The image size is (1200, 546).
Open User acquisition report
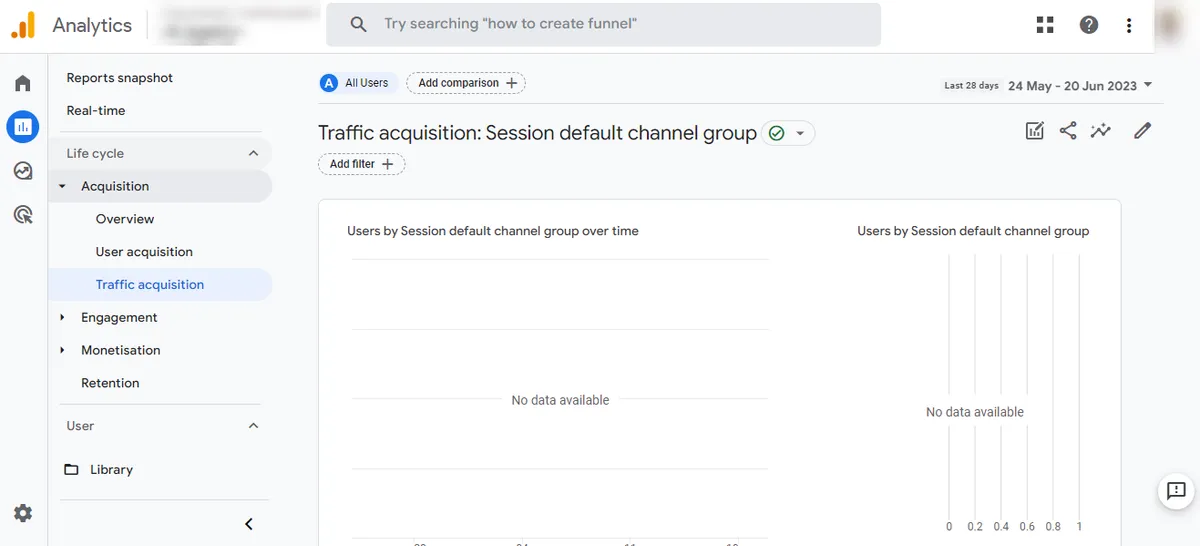[144, 252]
